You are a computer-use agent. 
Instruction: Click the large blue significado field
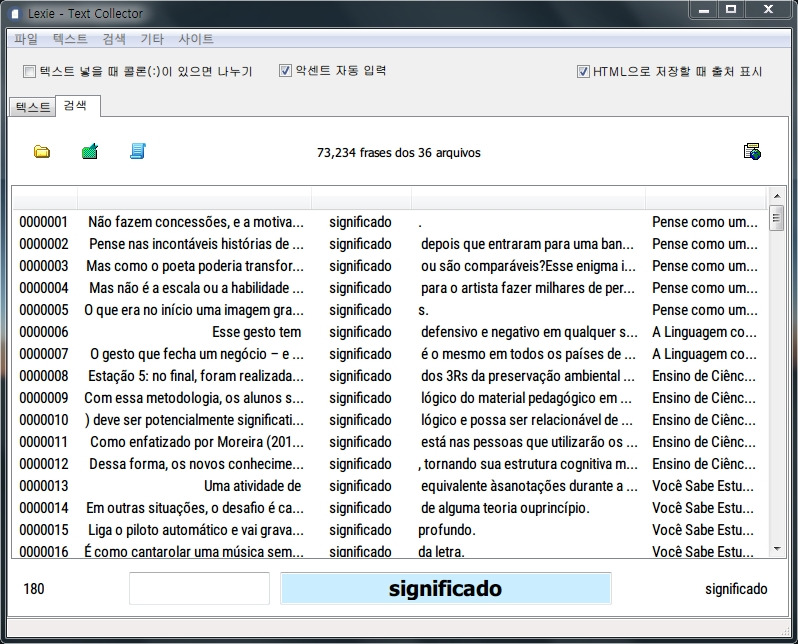[445, 589]
